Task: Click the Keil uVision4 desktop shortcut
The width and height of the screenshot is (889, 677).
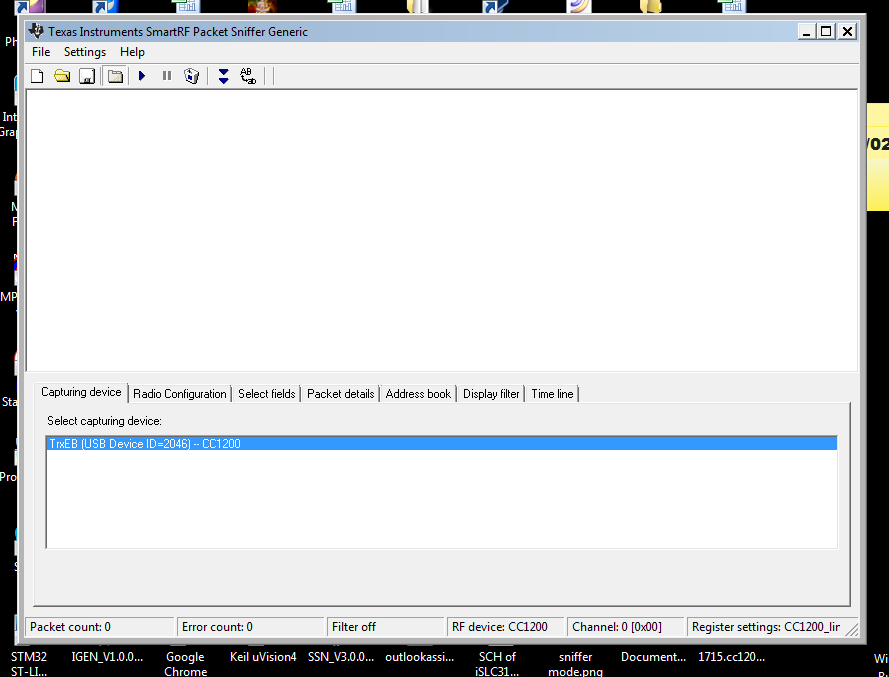Action: pyautogui.click(x=263, y=657)
